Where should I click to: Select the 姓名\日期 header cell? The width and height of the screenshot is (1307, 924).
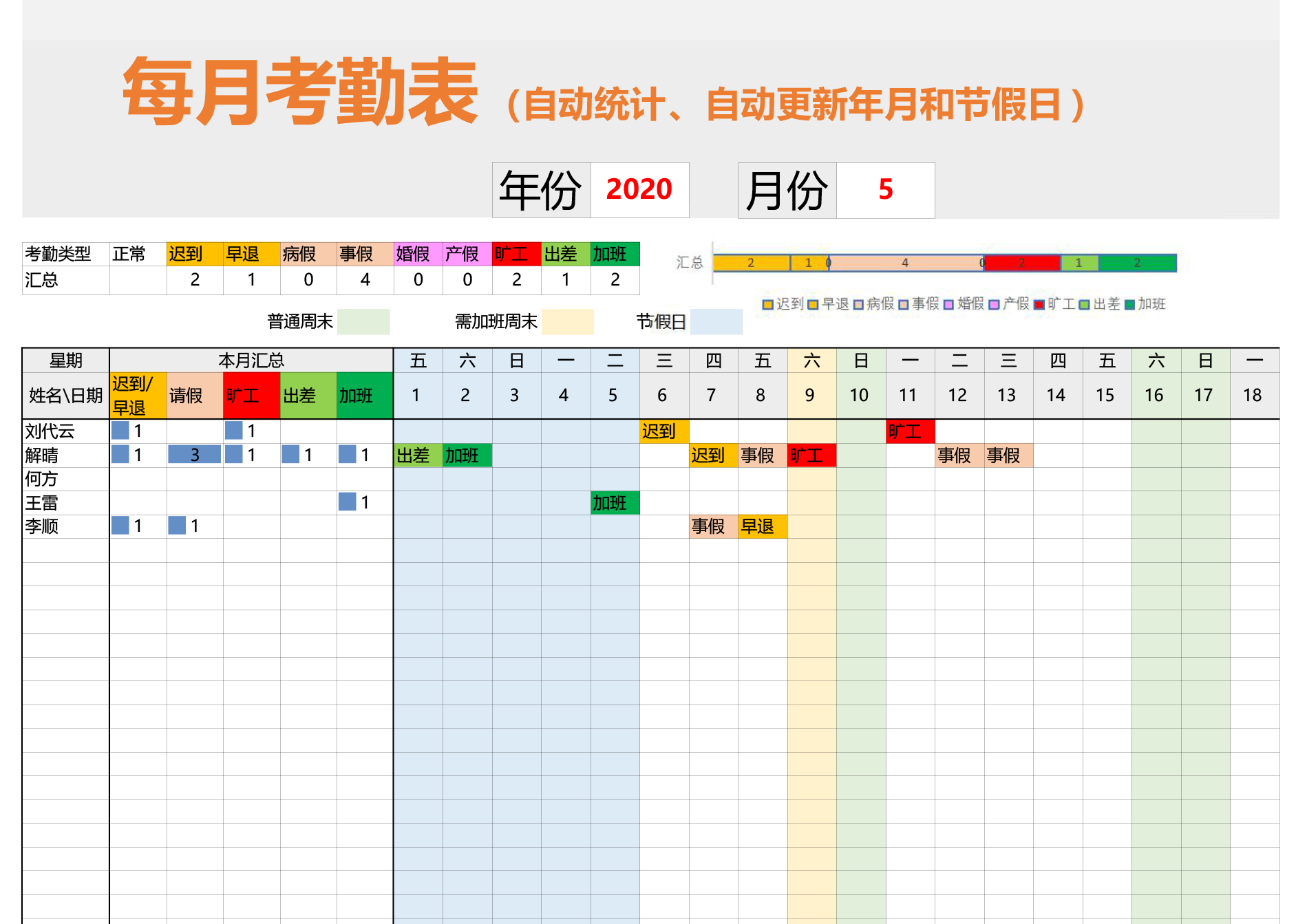pos(64,395)
